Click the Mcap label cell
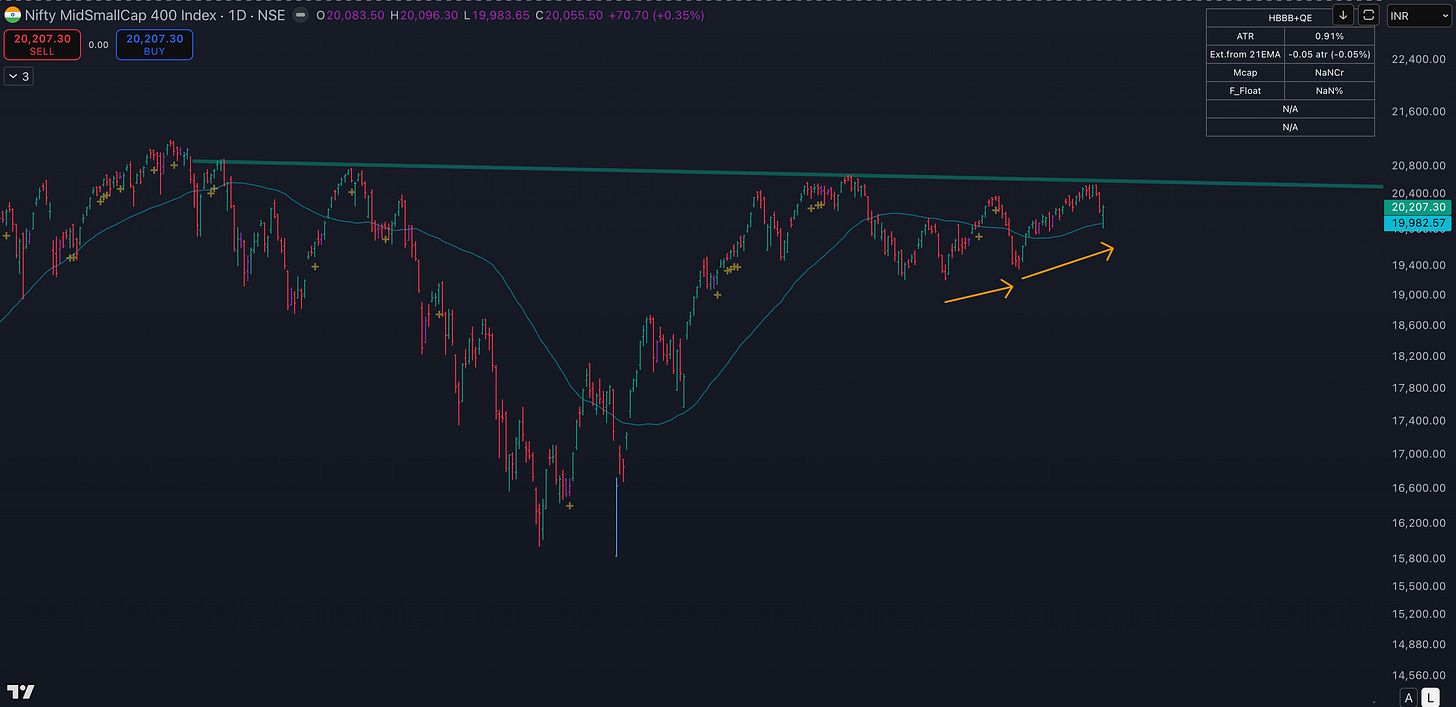Viewport: 1456px width, 707px height. pos(1245,72)
